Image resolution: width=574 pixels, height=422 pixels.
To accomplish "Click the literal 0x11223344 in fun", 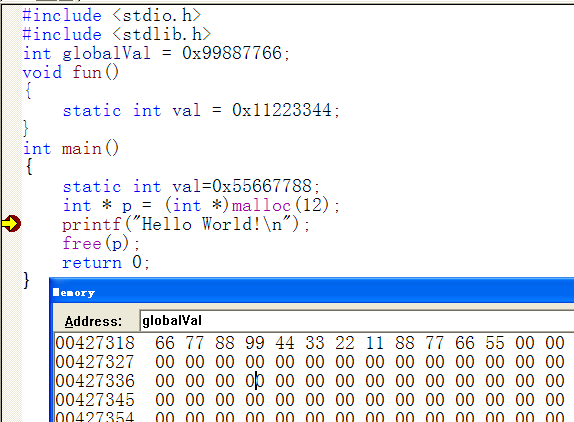I will 282,110.
